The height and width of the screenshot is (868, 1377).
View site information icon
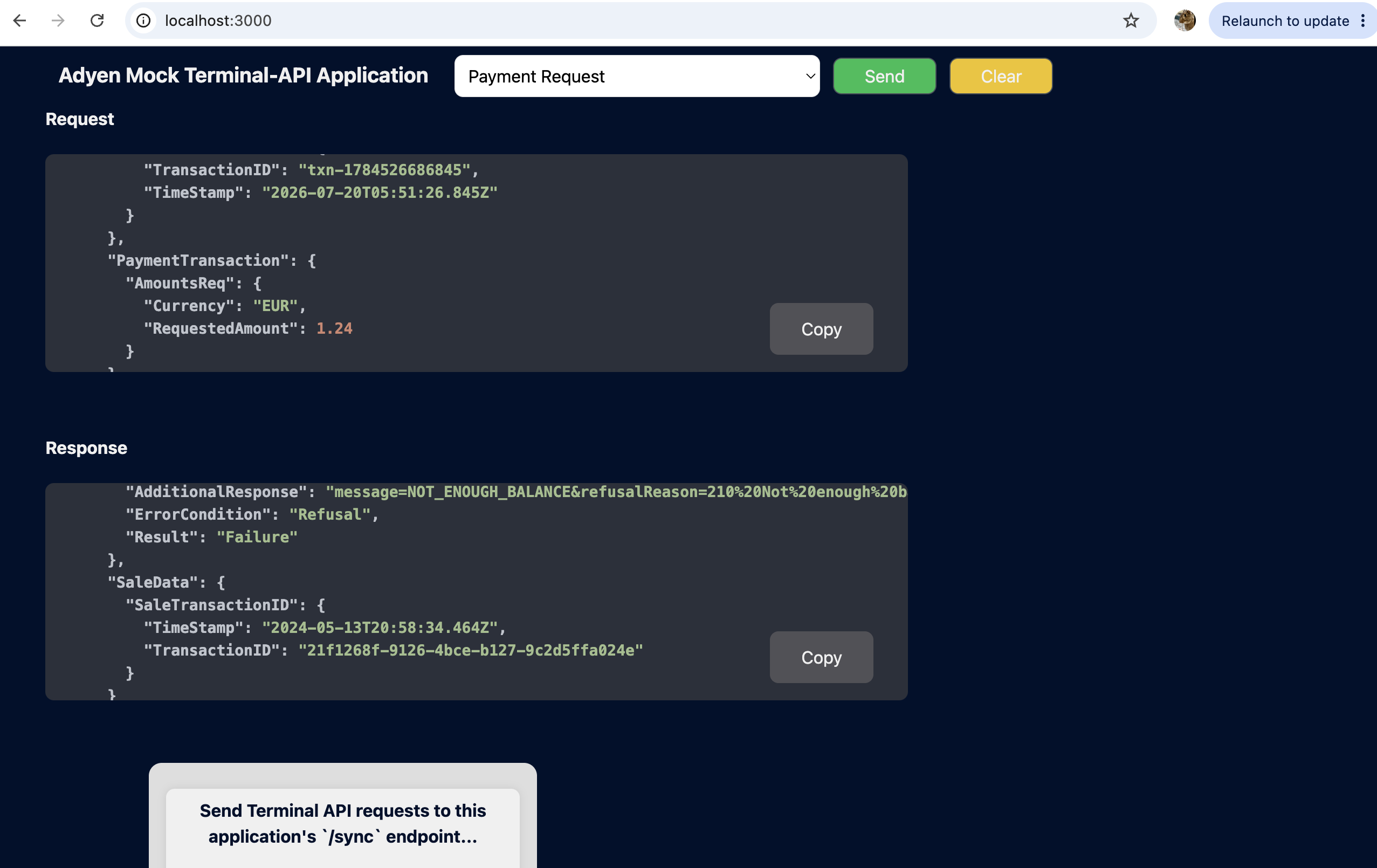(x=143, y=20)
